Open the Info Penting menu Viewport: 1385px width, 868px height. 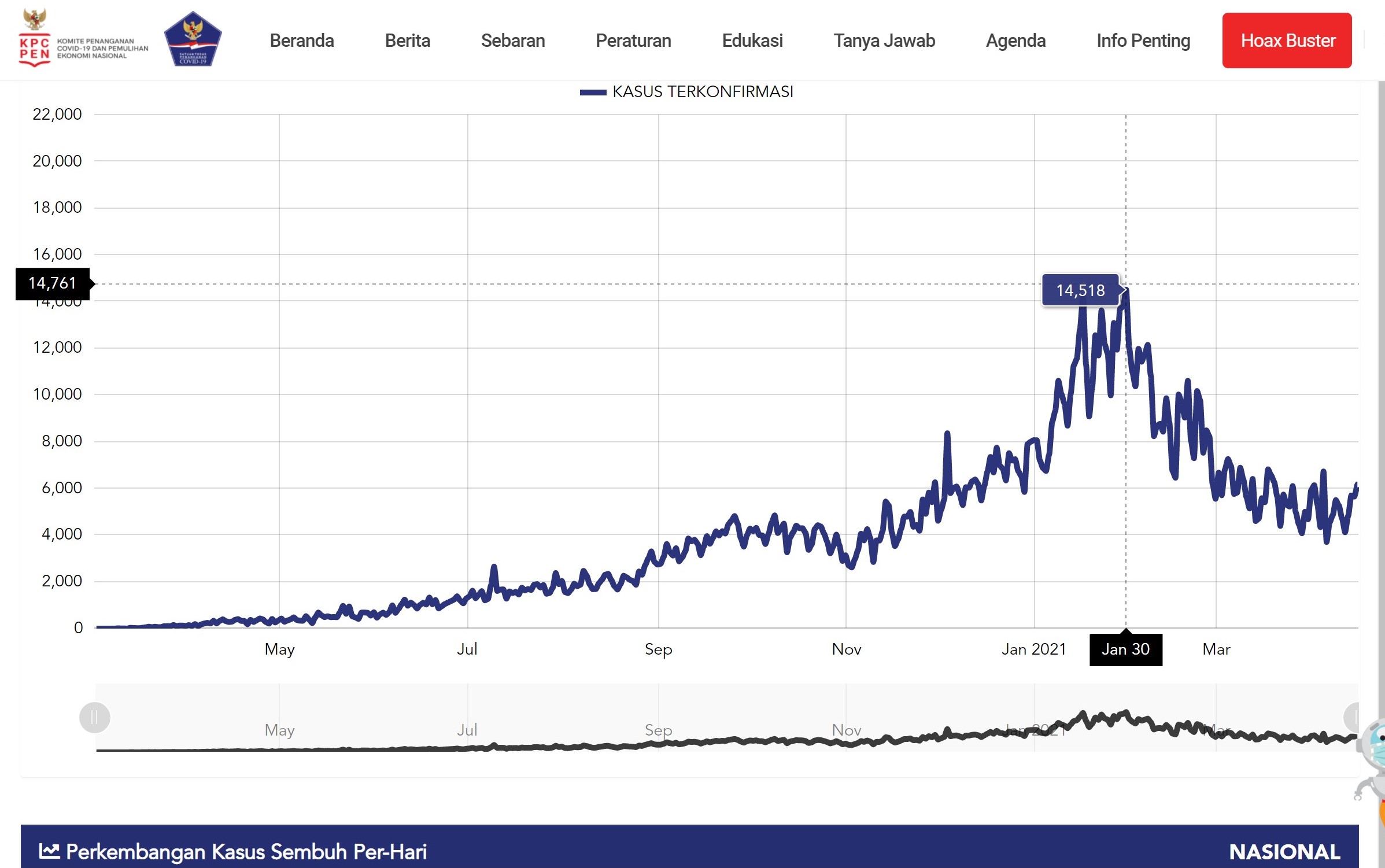(1143, 40)
